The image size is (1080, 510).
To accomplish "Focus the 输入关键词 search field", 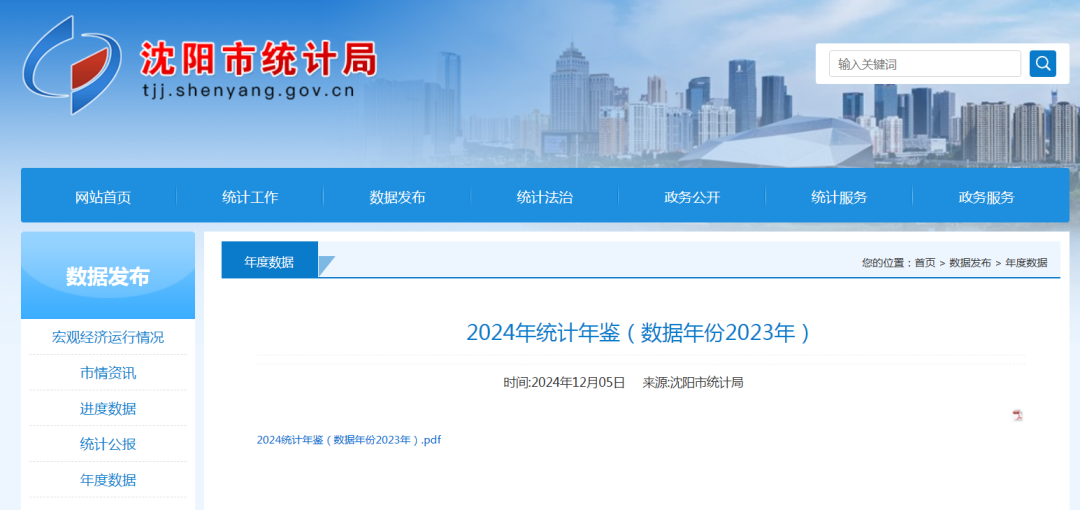I will [x=925, y=63].
